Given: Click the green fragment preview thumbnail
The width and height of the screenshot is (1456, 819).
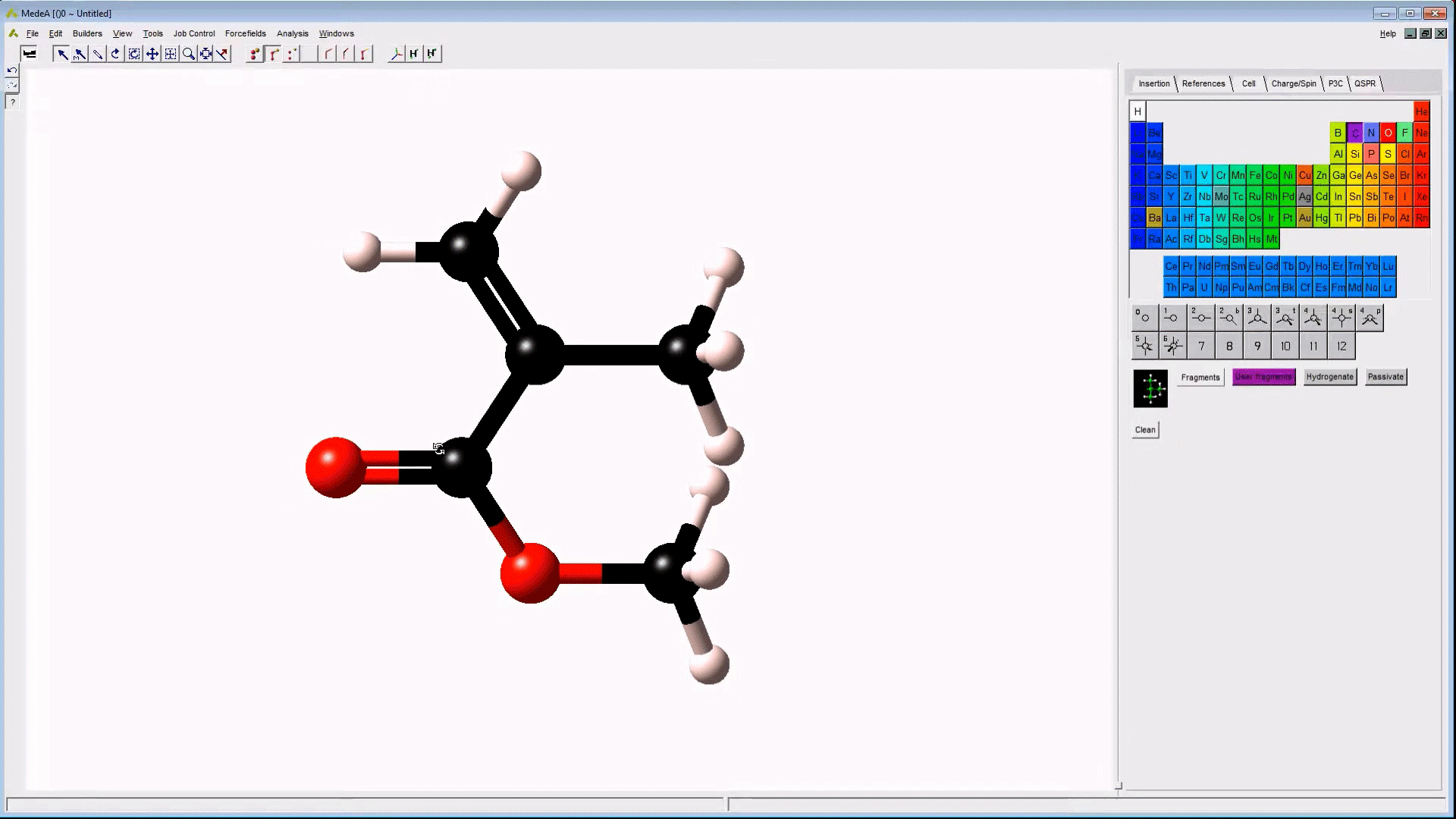Looking at the screenshot, I should coord(1150,389).
